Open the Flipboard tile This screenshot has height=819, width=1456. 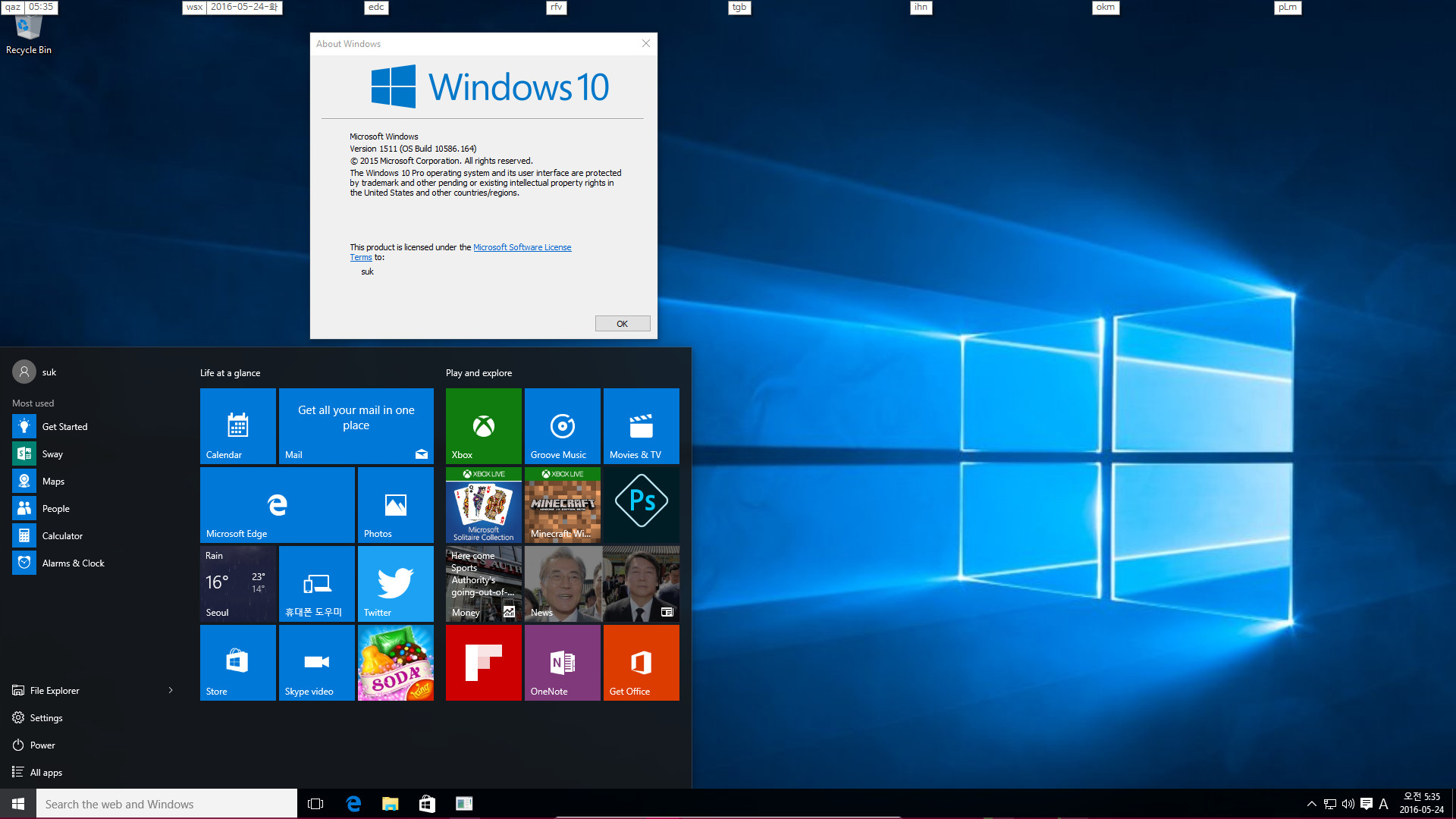(484, 663)
